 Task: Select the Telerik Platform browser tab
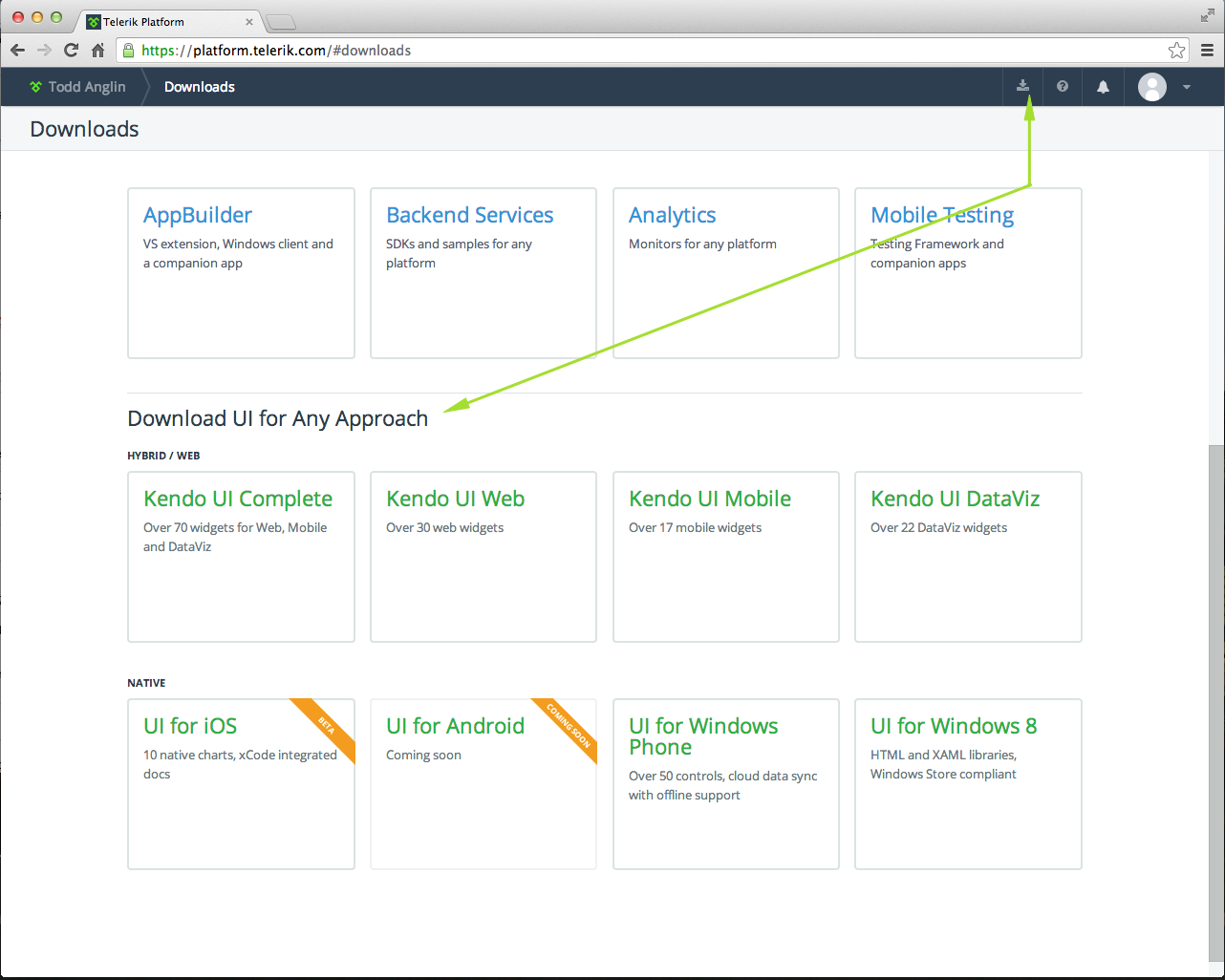click(170, 21)
